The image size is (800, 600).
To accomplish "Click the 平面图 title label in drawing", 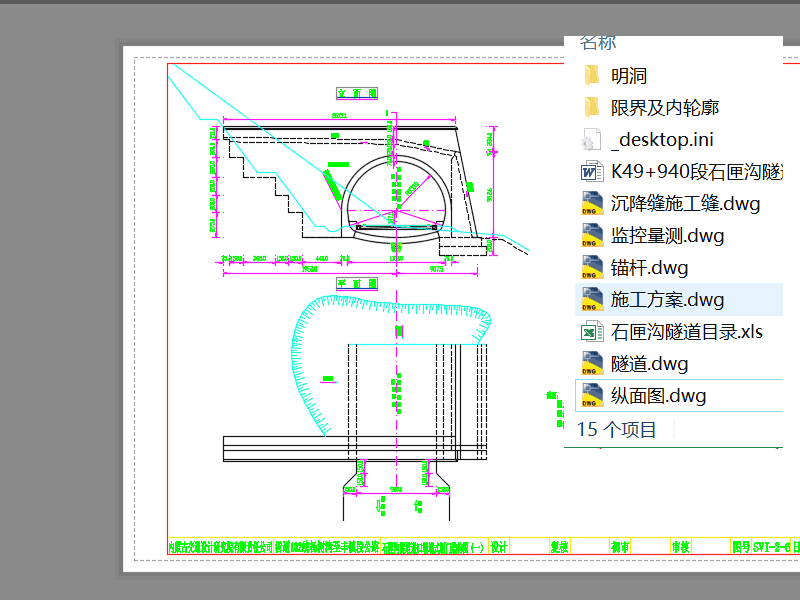I will pyautogui.click(x=357, y=284).
